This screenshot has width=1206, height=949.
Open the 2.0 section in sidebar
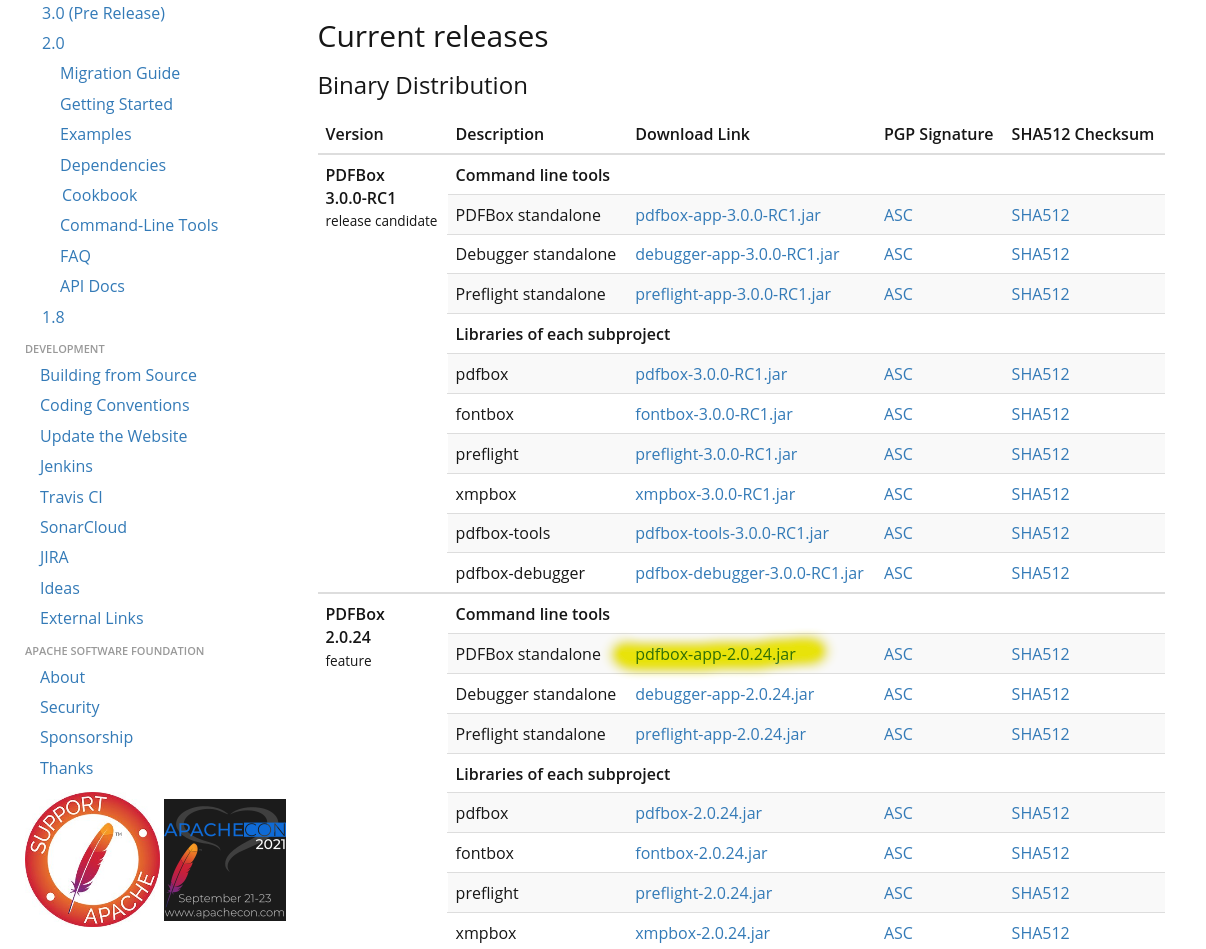53,43
